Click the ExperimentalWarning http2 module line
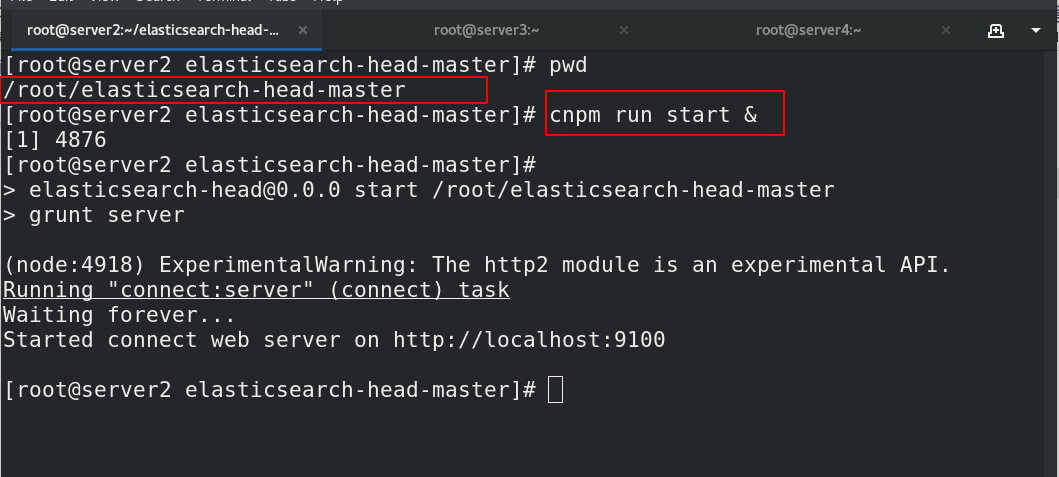1059x477 pixels. (477, 264)
